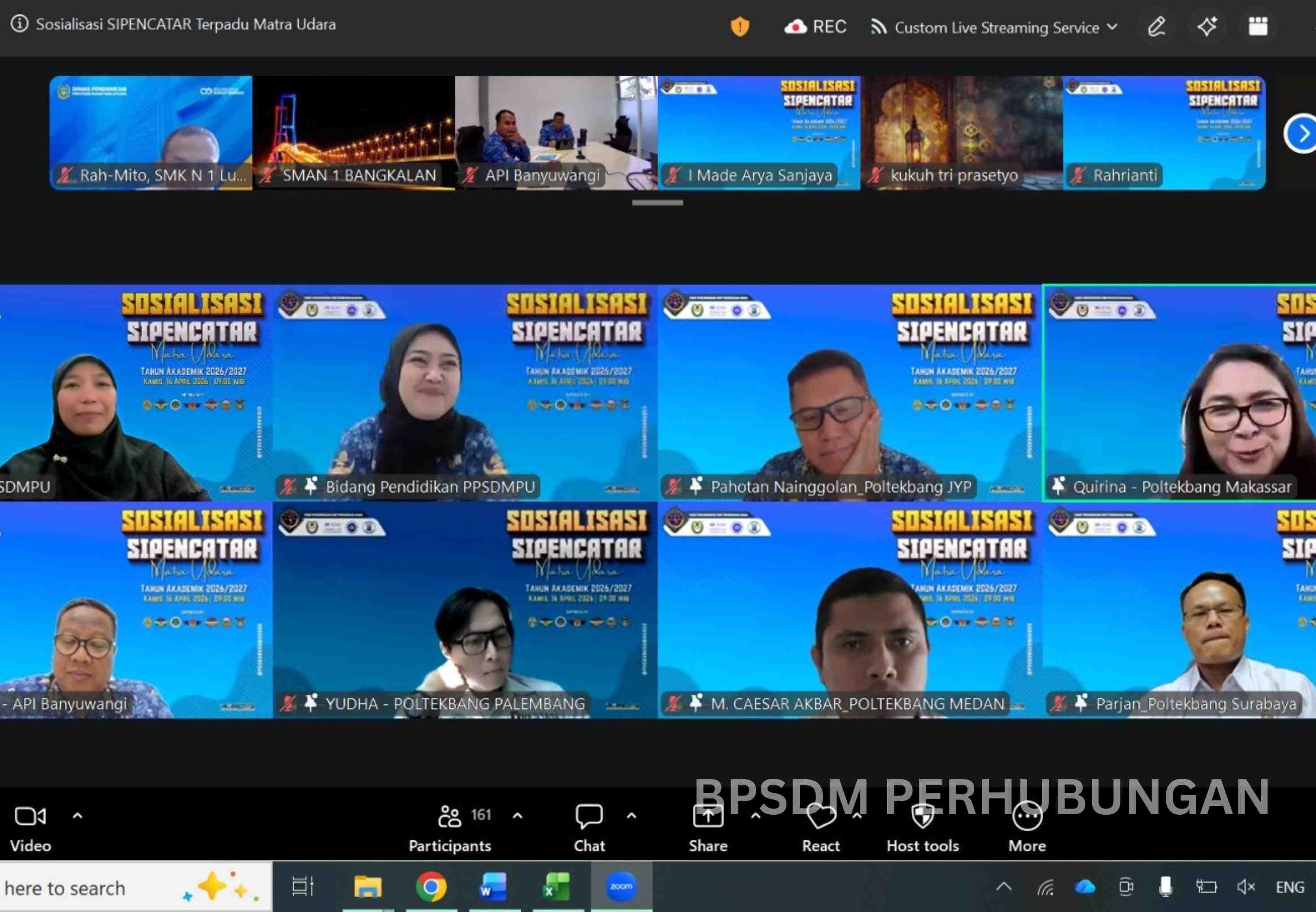The width and height of the screenshot is (1316, 912).
Task: Expand the Participants options caret
Action: 517,816
